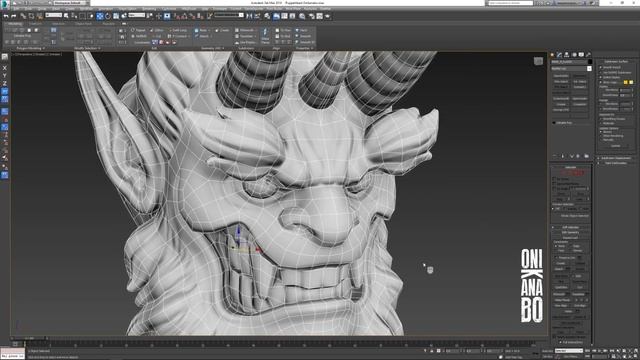The image size is (640, 360).
Task: Open the selection filter dropdown
Action: pos(53,15)
